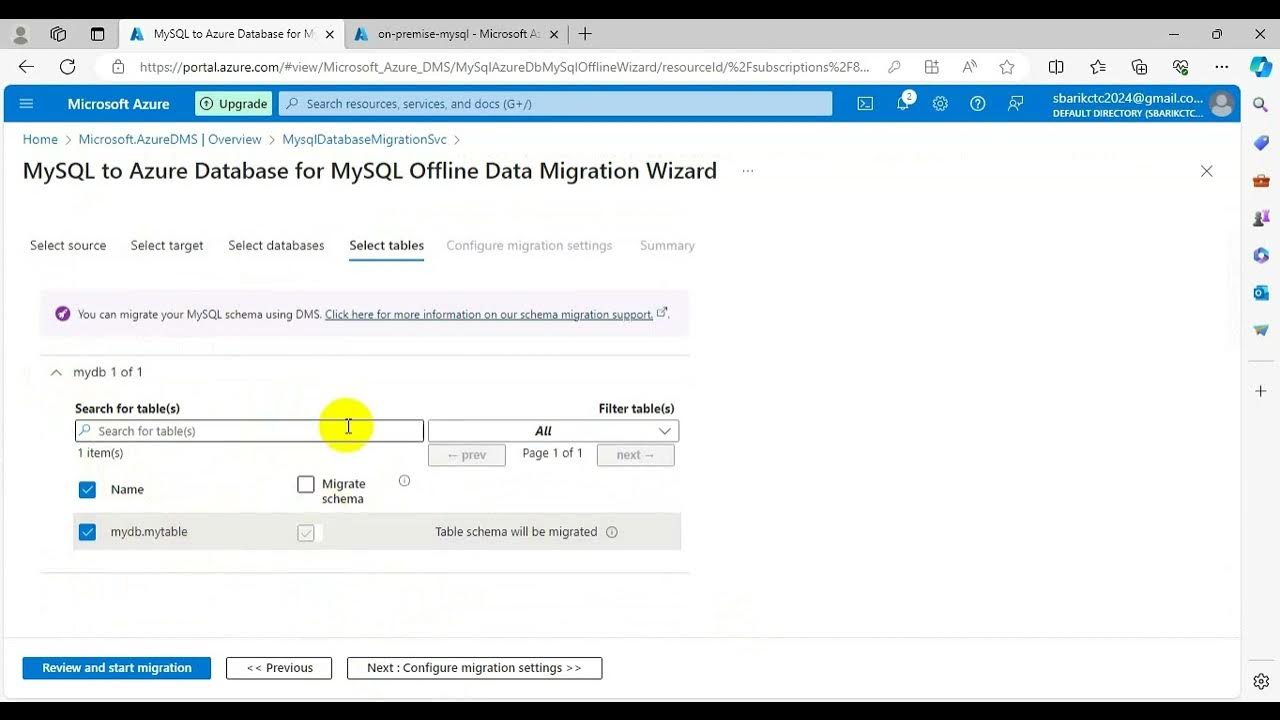1280x720 pixels.
Task: Open the sidebar settings gear at bottom
Action: pyautogui.click(x=1261, y=681)
